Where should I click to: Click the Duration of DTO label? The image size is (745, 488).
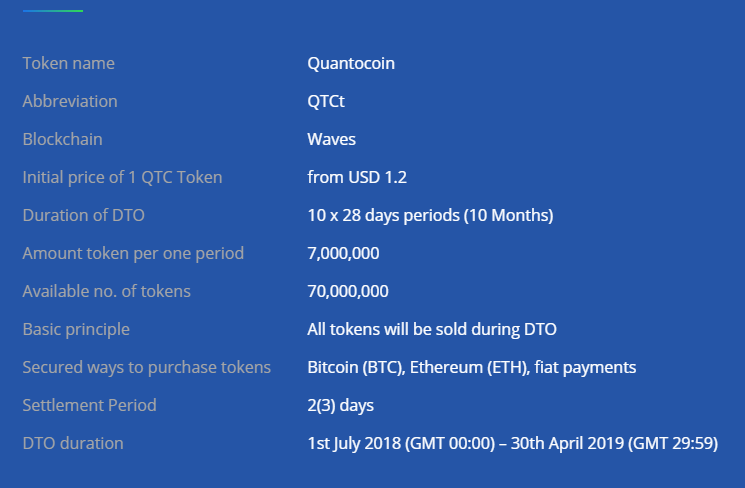pos(83,215)
